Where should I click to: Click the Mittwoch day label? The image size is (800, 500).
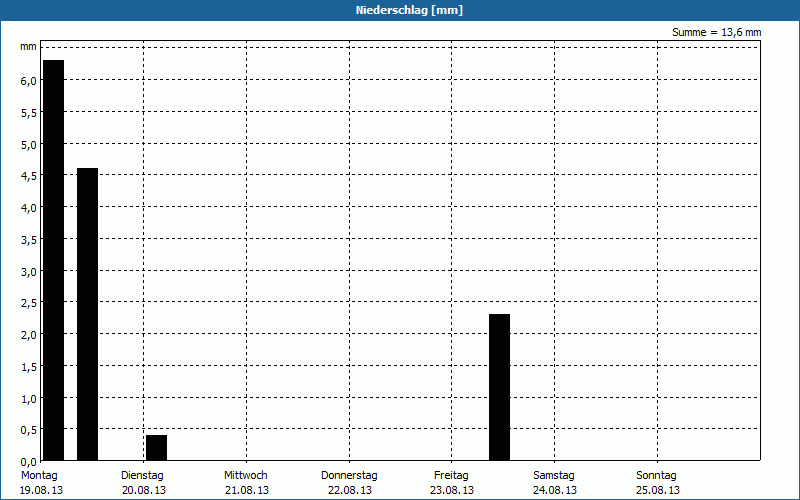click(x=245, y=476)
